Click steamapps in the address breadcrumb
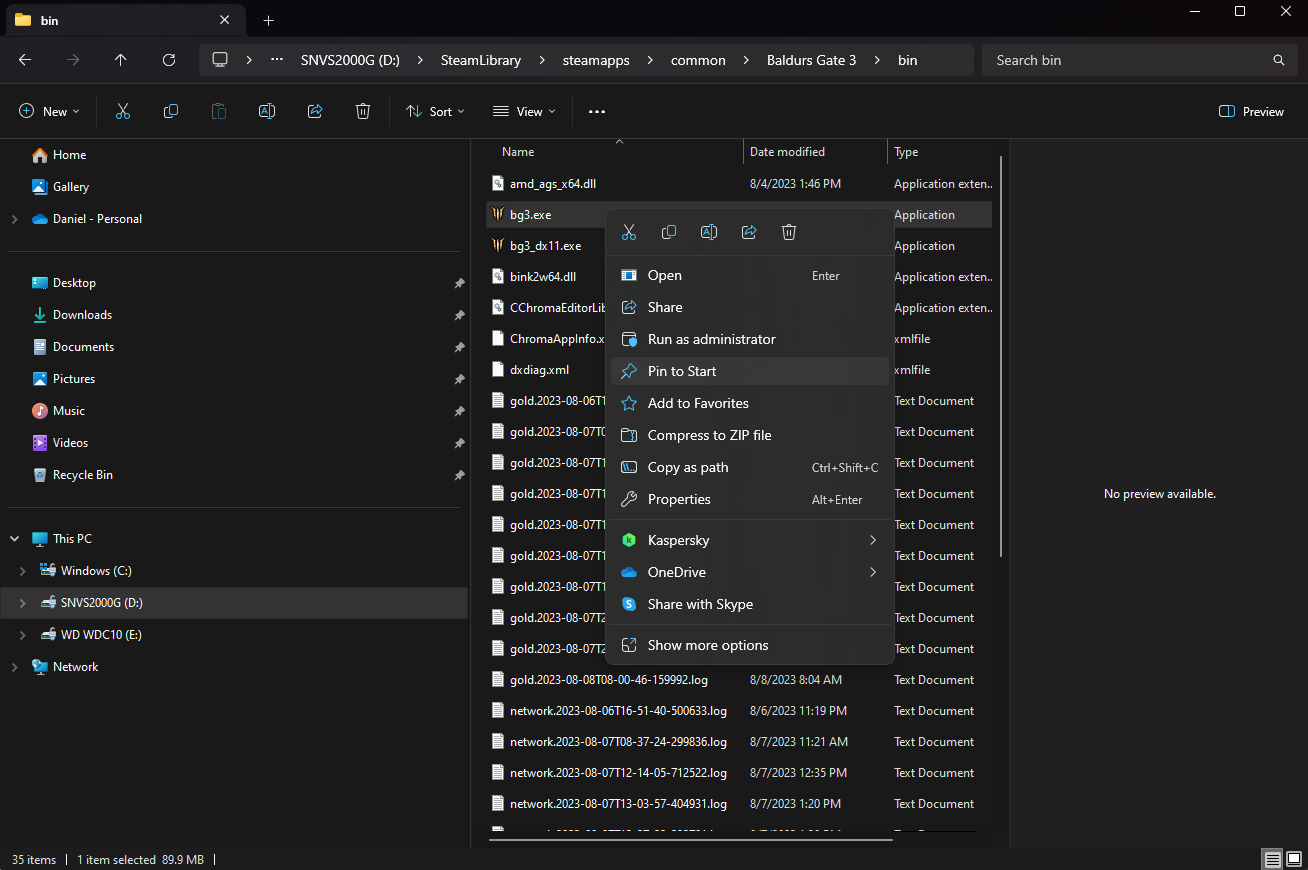 tap(596, 60)
